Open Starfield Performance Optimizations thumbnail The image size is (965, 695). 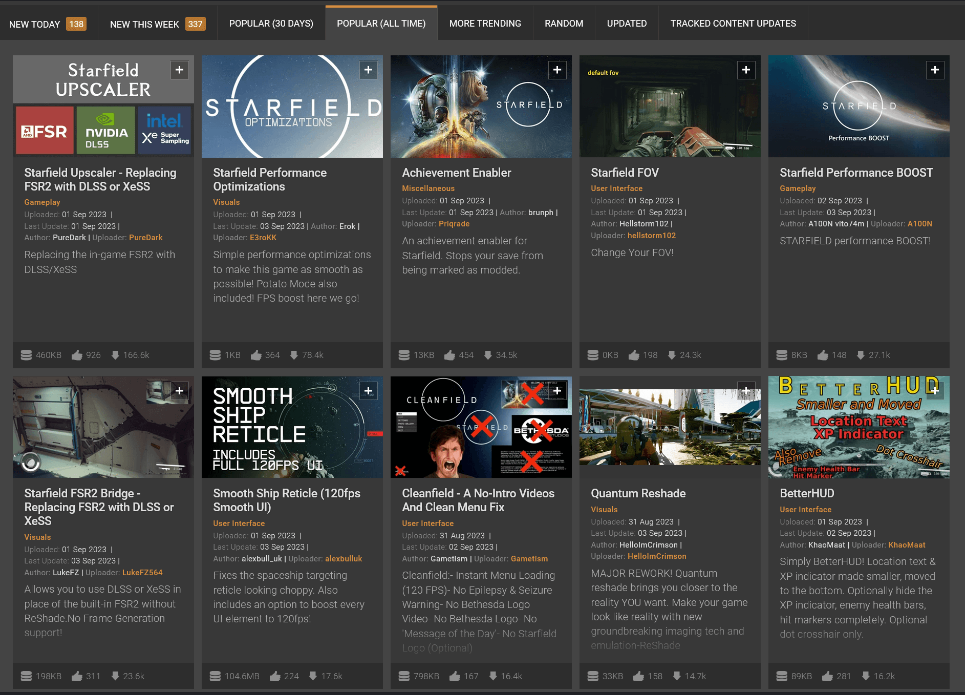point(292,106)
